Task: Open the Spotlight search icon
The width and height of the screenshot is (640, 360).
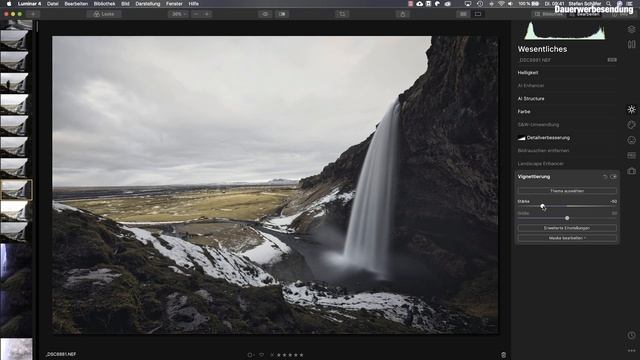Action: point(608,4)
